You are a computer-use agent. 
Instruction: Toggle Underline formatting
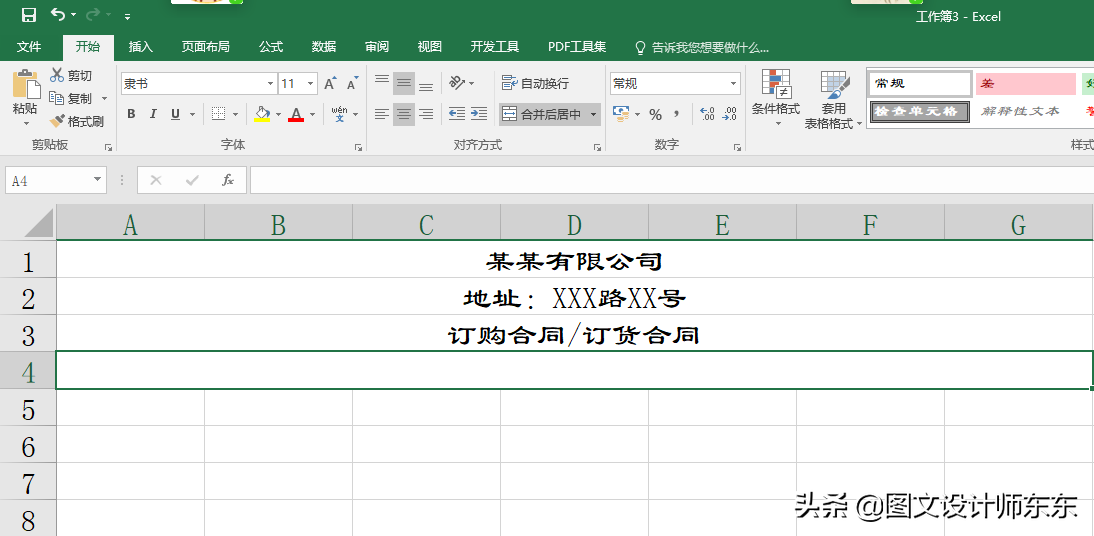point(174,114)
